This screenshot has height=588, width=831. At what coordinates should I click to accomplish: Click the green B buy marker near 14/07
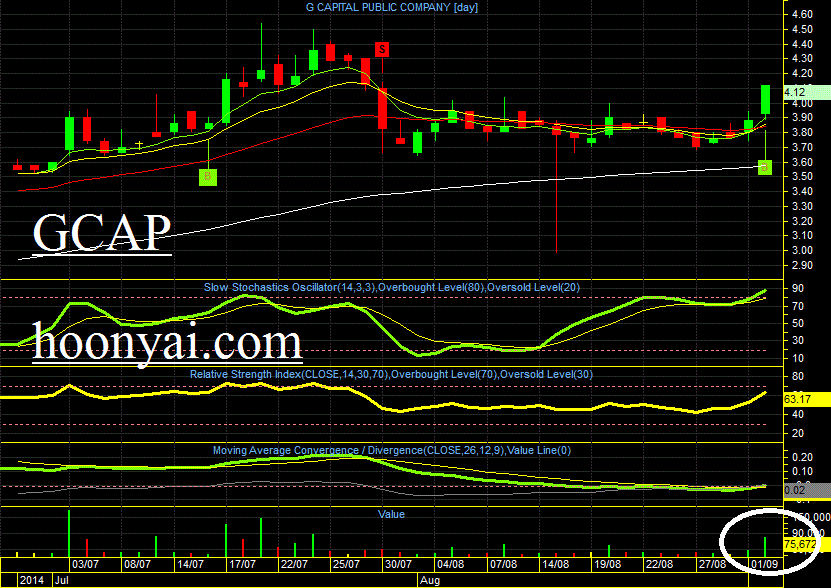pos(208,177)
